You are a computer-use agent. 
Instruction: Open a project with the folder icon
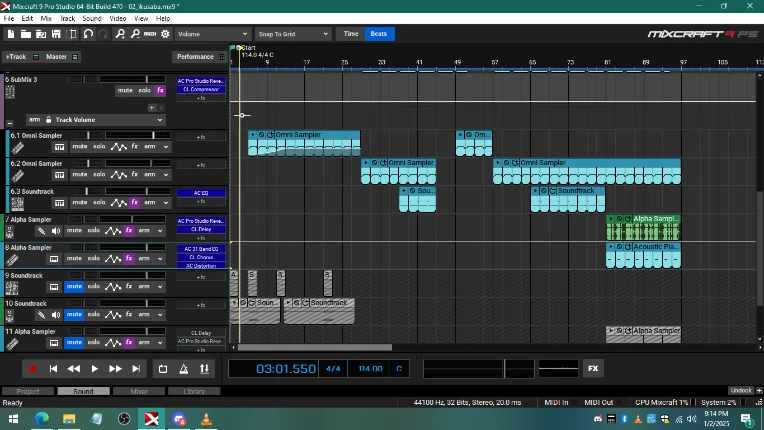click(25, 34)
